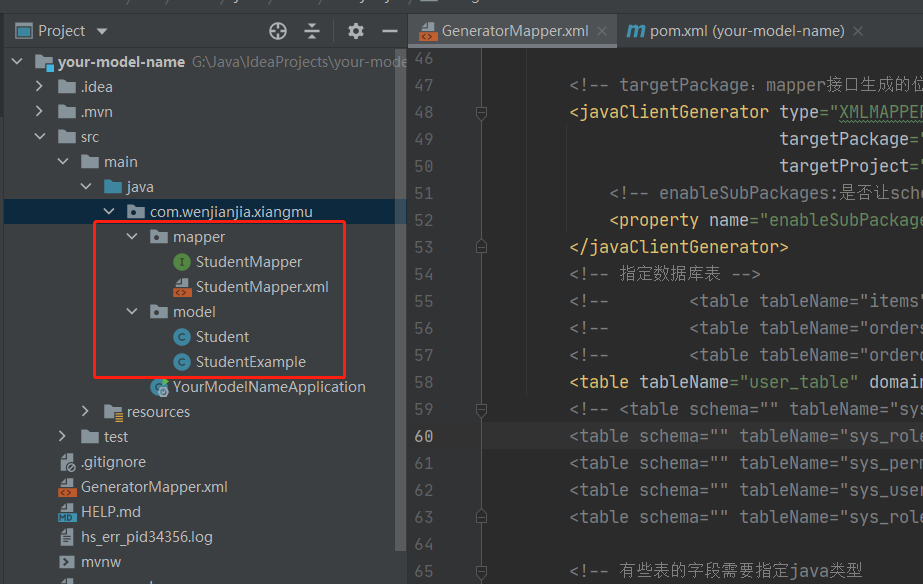
Task: Click the fold end marker at line 63
Action: click(x=481, y=517)
